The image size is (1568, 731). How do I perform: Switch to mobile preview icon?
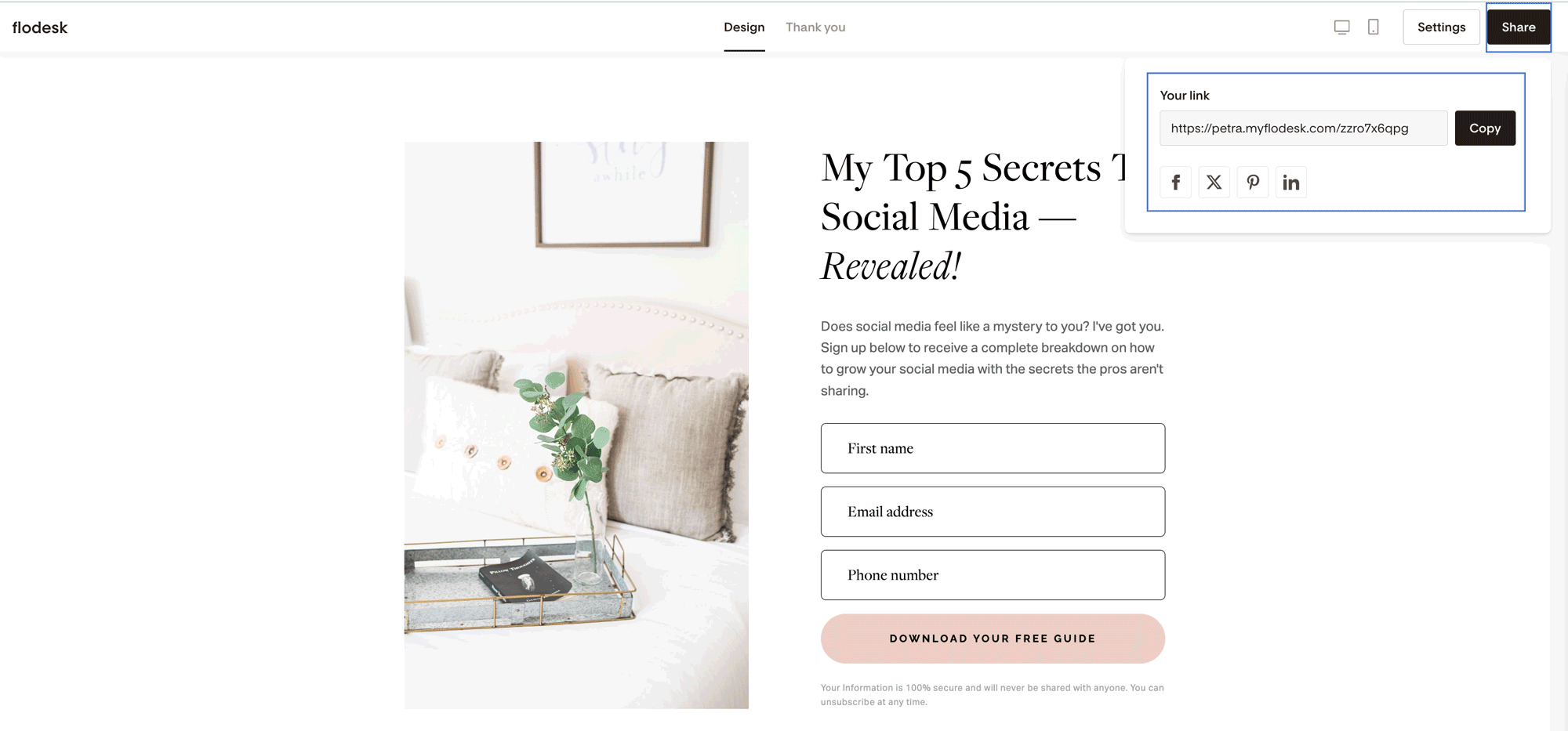1374,27
